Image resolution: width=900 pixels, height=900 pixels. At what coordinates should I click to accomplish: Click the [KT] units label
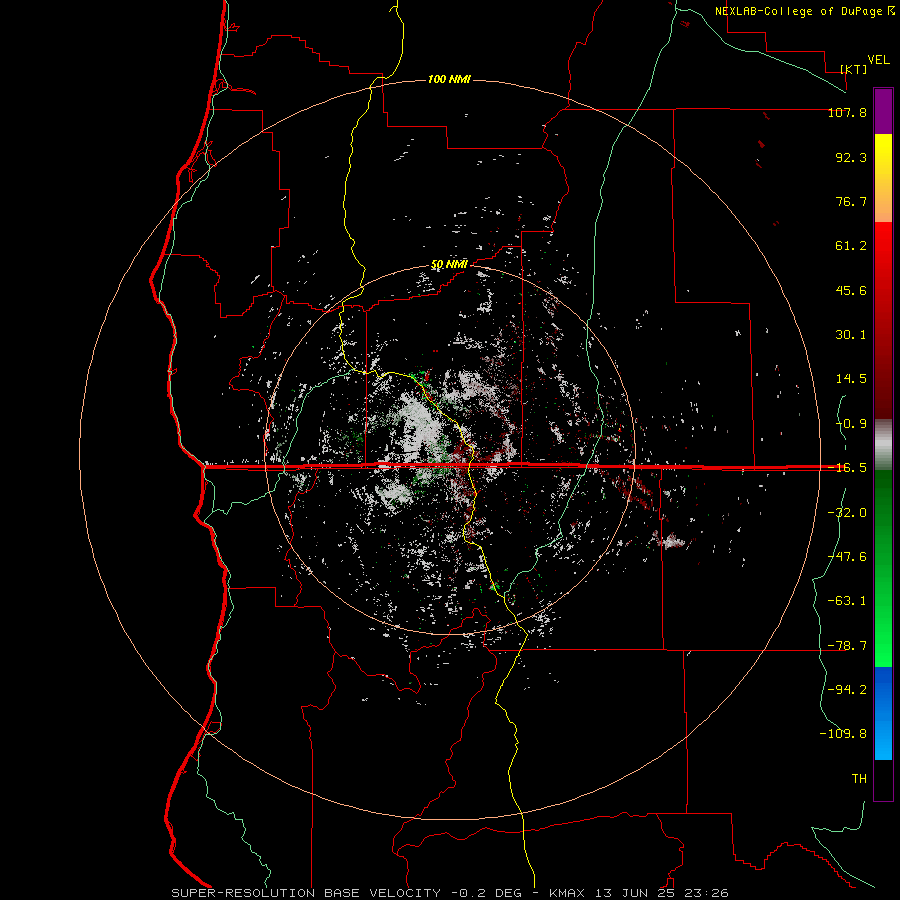(x=854, y=69)
